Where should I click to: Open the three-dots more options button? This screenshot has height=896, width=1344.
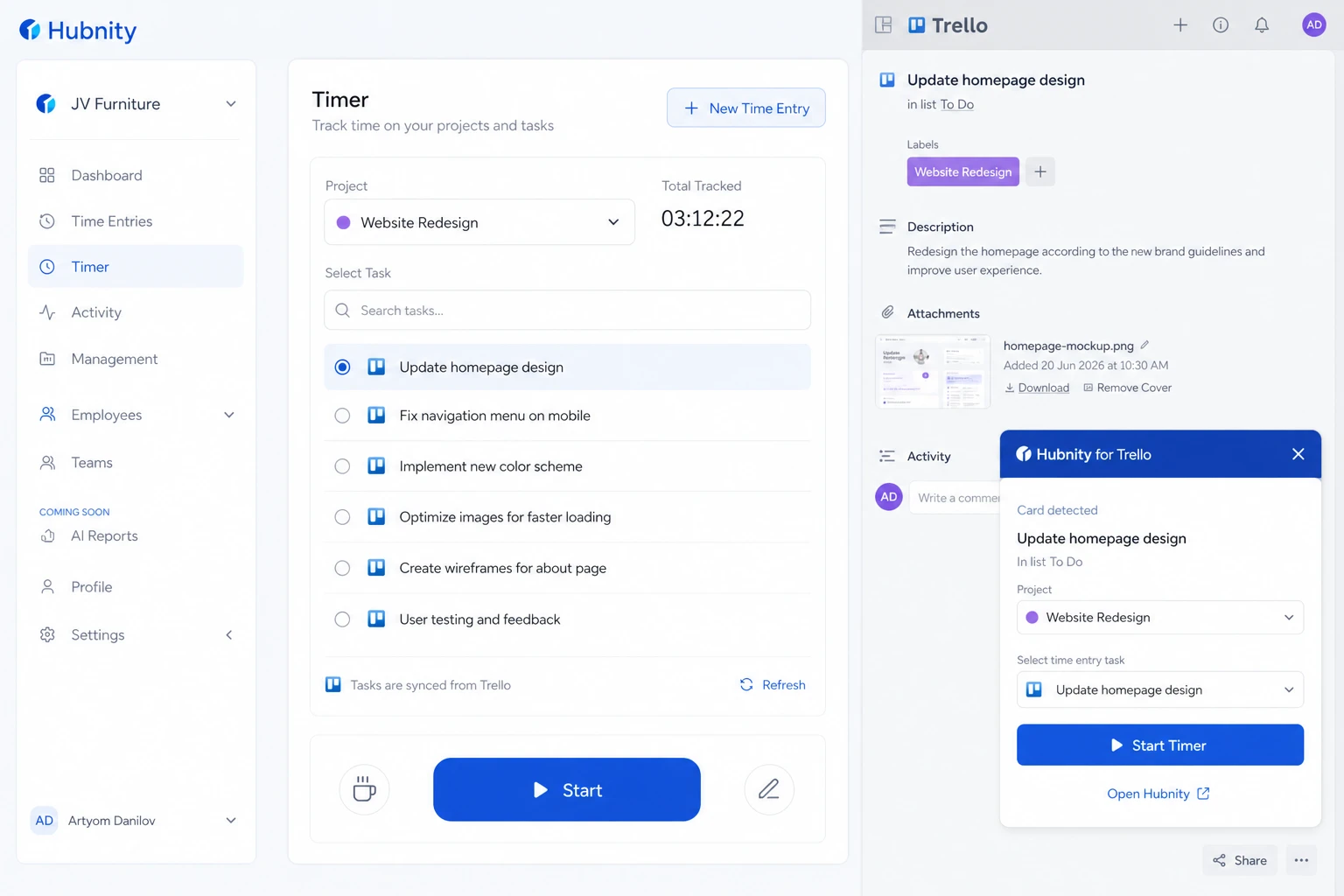click(x=1301, y=860)
